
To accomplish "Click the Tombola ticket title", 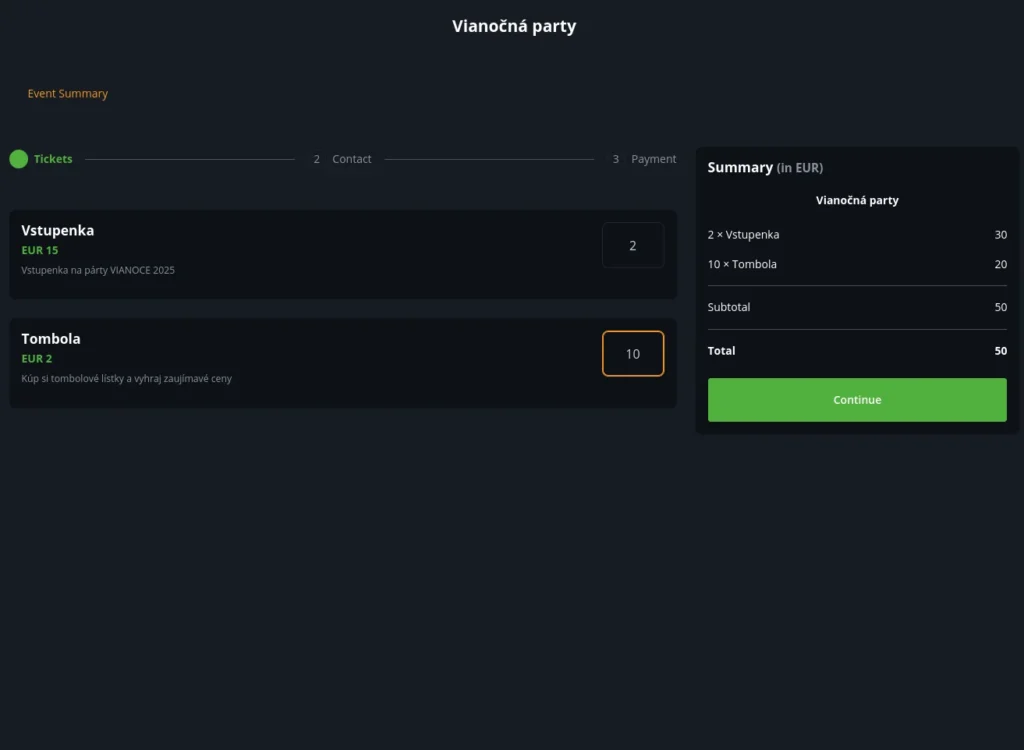I will (x=51, y=339).
